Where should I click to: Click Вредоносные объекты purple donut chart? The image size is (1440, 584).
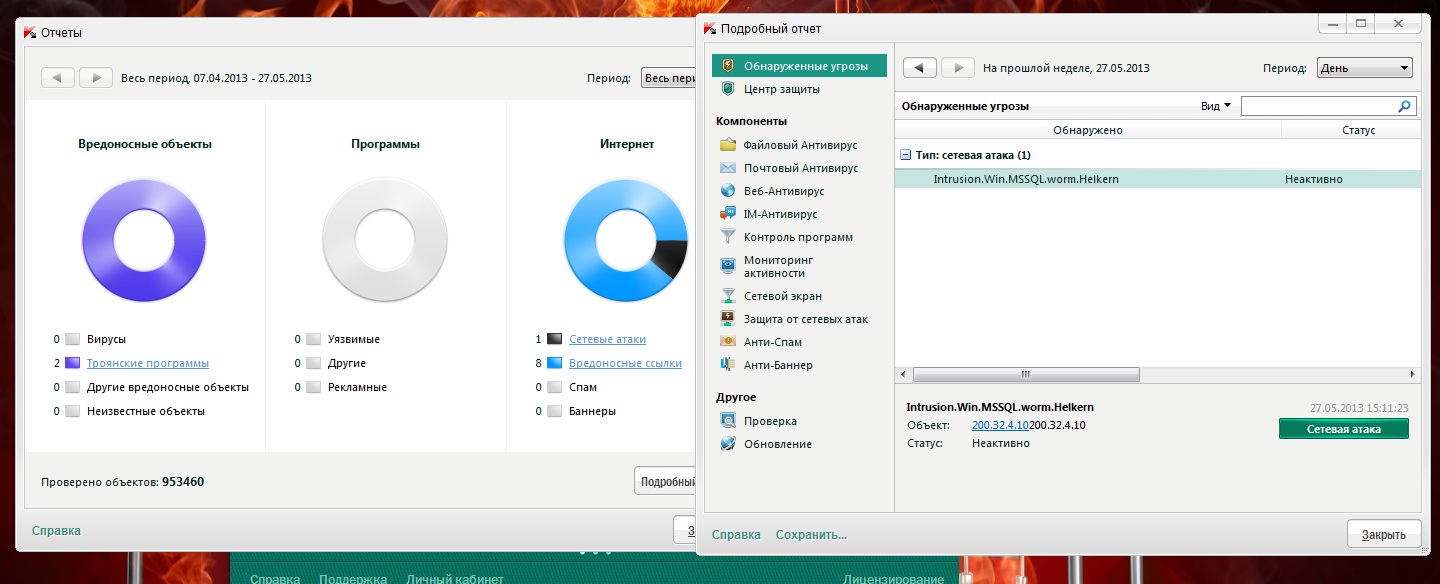tap(144, 240)
